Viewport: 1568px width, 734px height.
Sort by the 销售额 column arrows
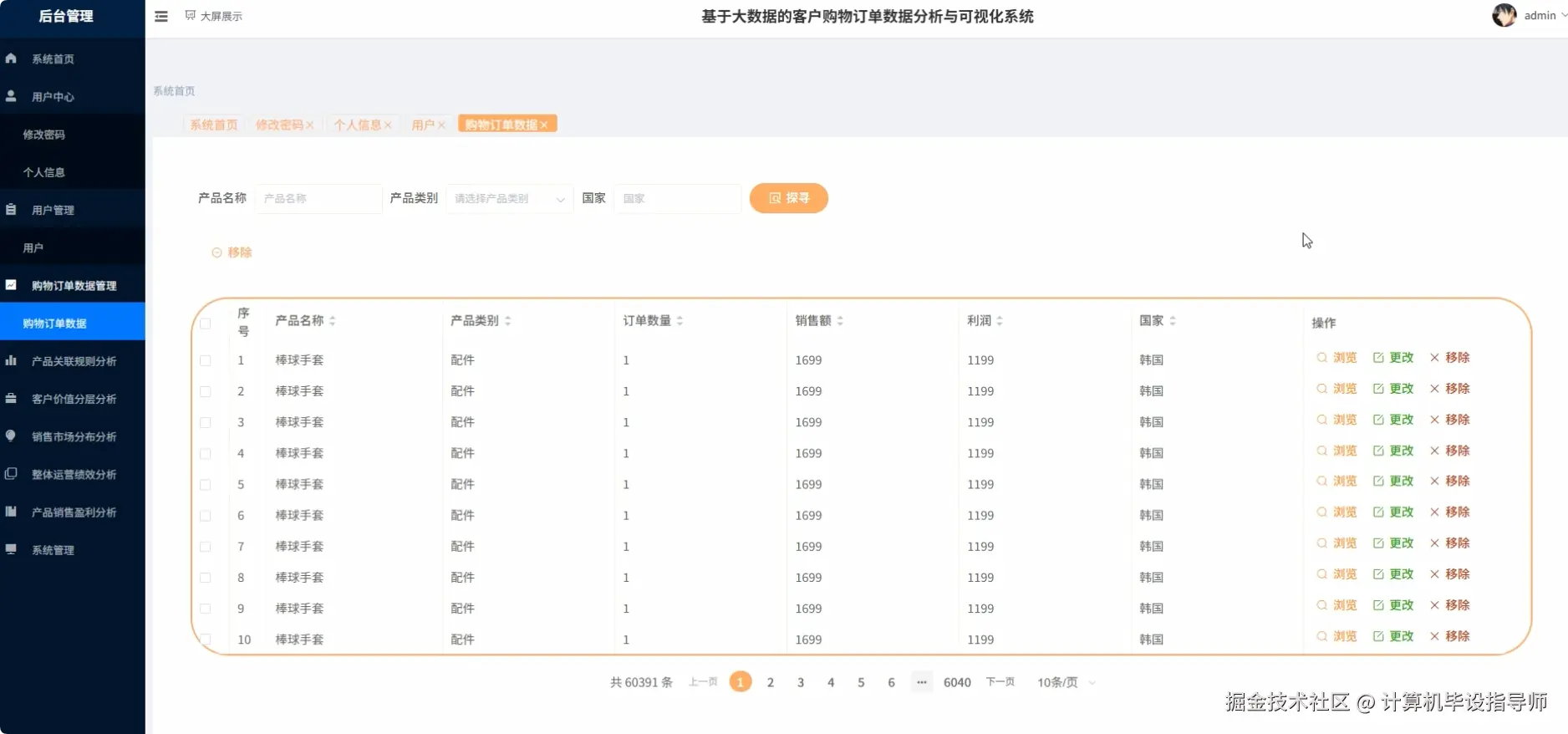tap(840, 321)
